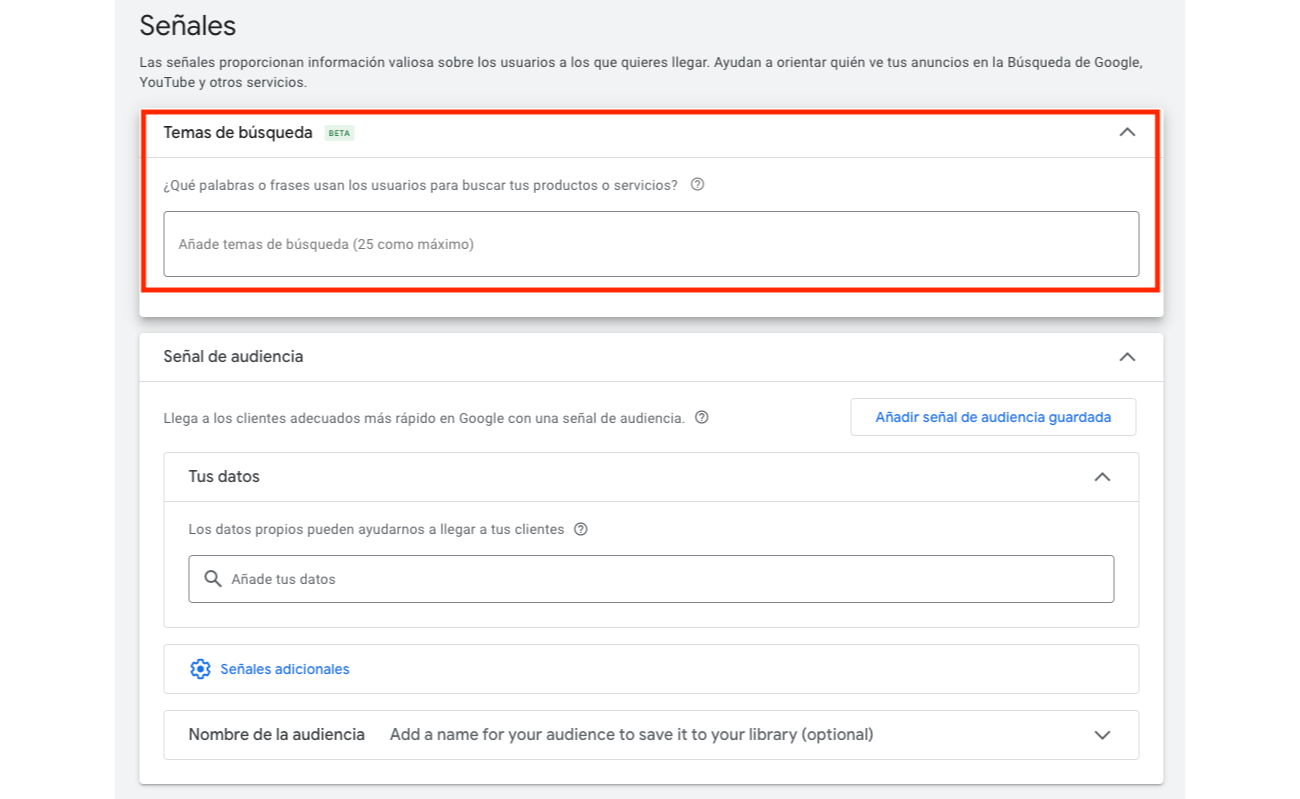Click help icon next to search themes question
The height and width of the screenshot is (799, 1300).
pos(698,184)
